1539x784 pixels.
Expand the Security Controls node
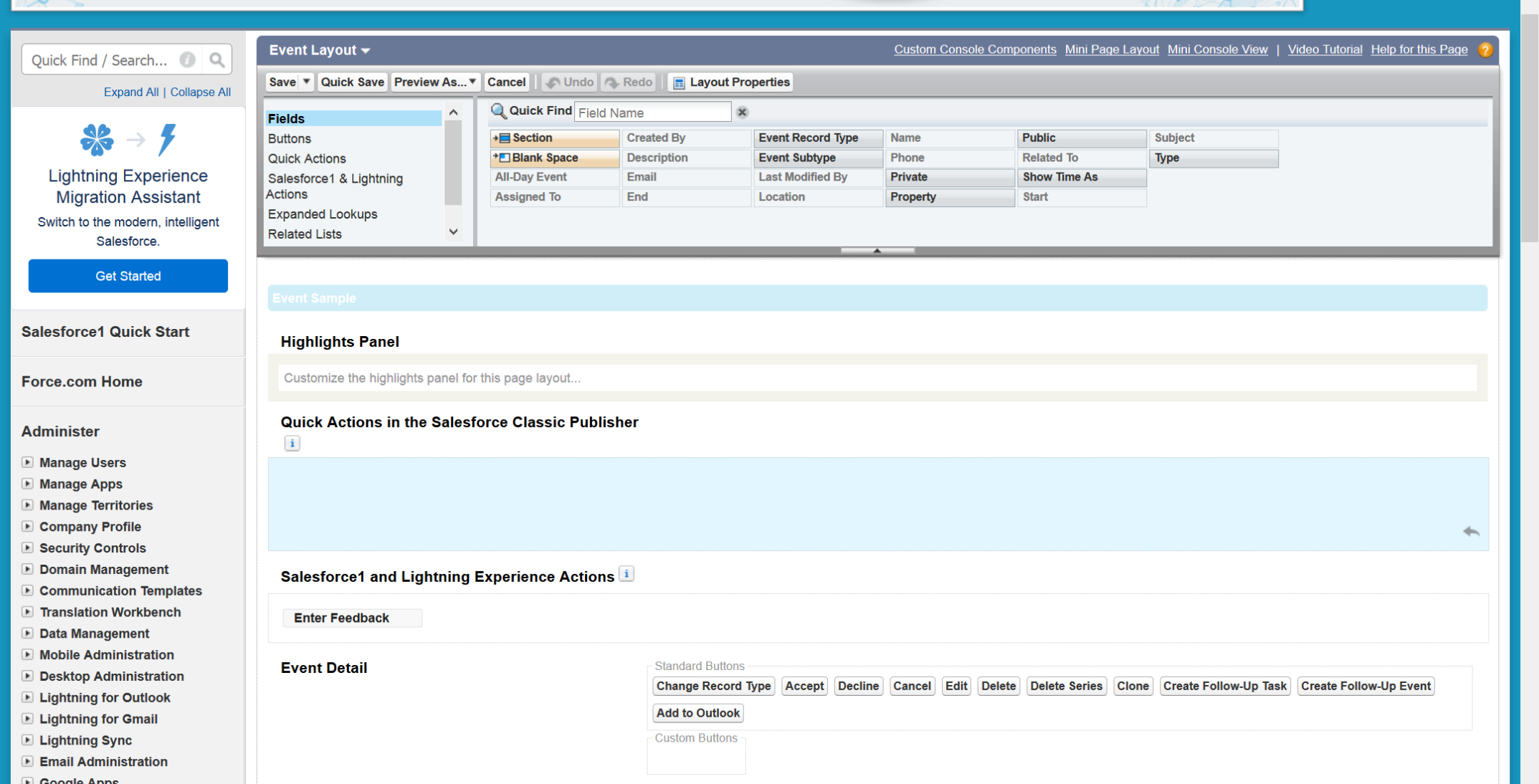(27, 548)
